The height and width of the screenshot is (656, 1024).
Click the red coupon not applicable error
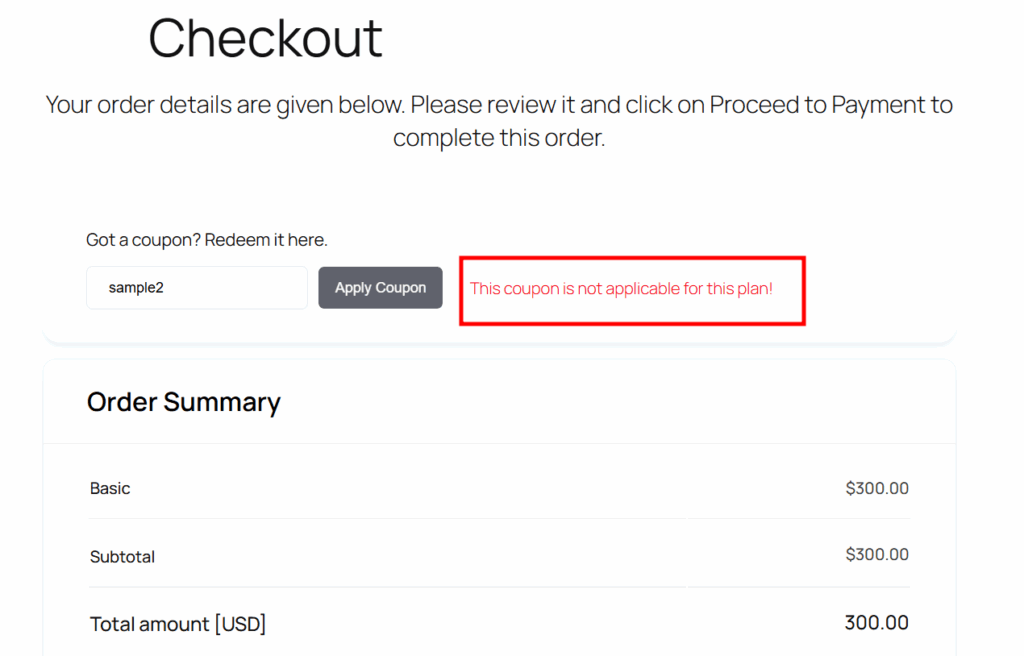[621, 289]
